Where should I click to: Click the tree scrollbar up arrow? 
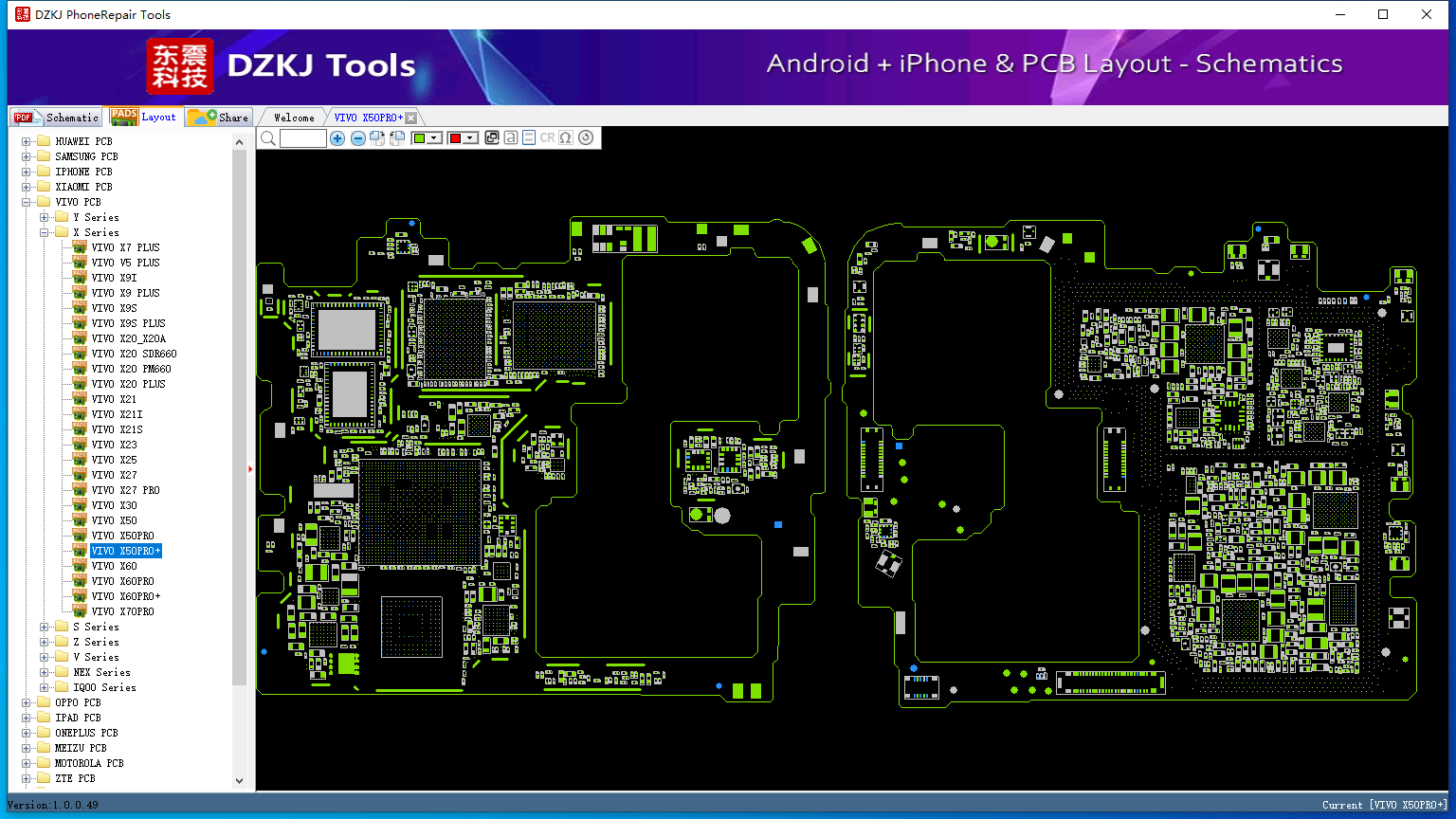point(239,142)
